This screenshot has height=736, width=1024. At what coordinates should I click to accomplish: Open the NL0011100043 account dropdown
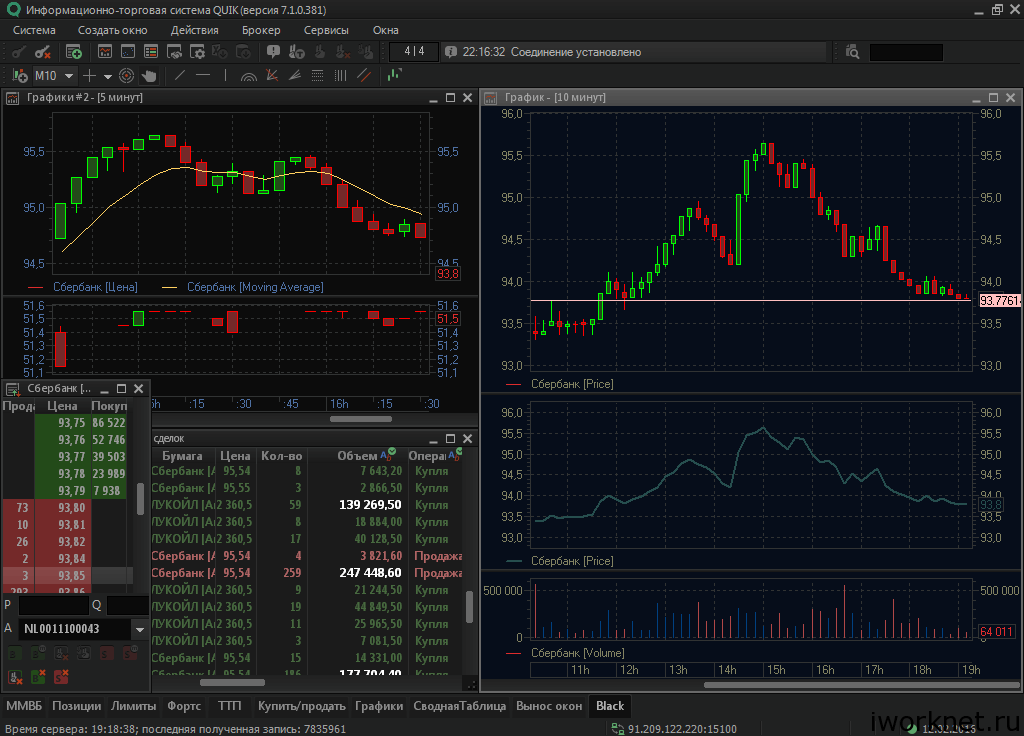click(140, 630)
